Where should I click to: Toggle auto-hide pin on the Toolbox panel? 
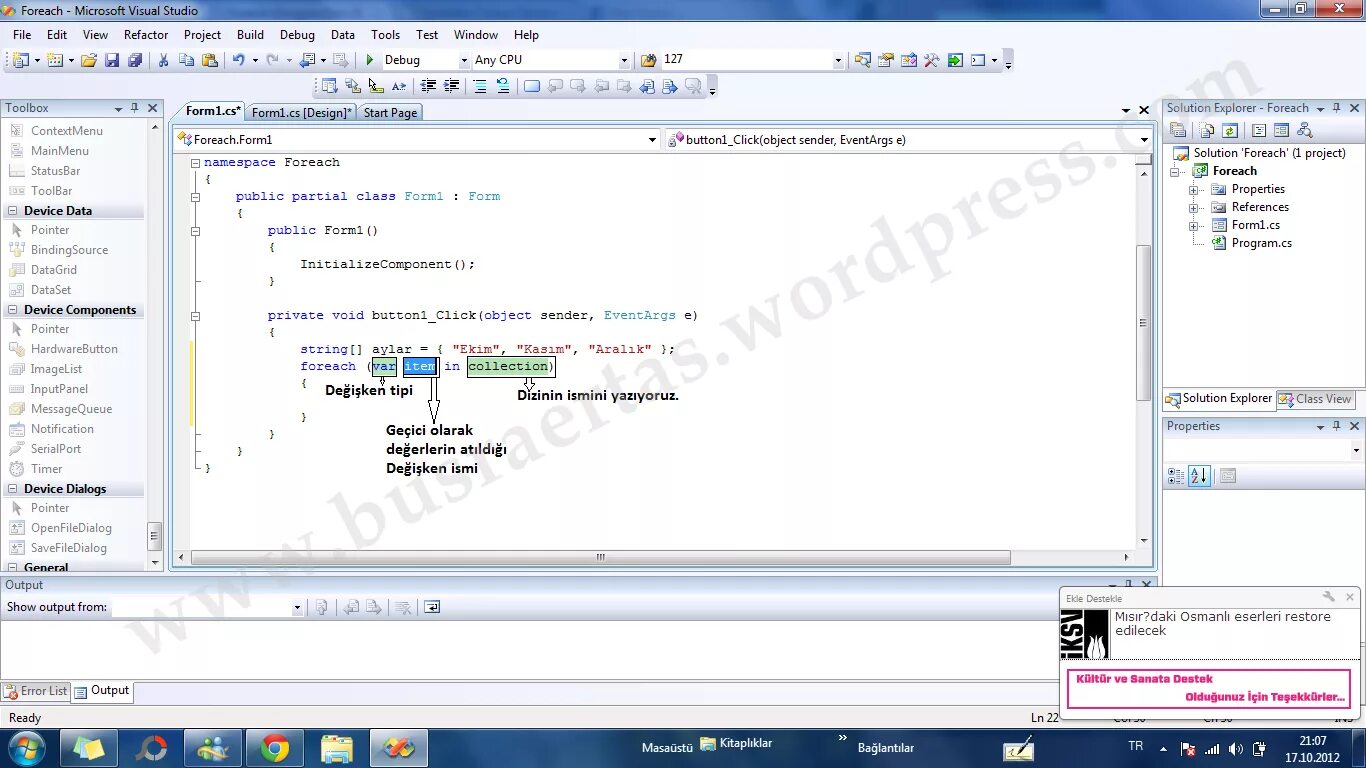[x=134, y=108]
